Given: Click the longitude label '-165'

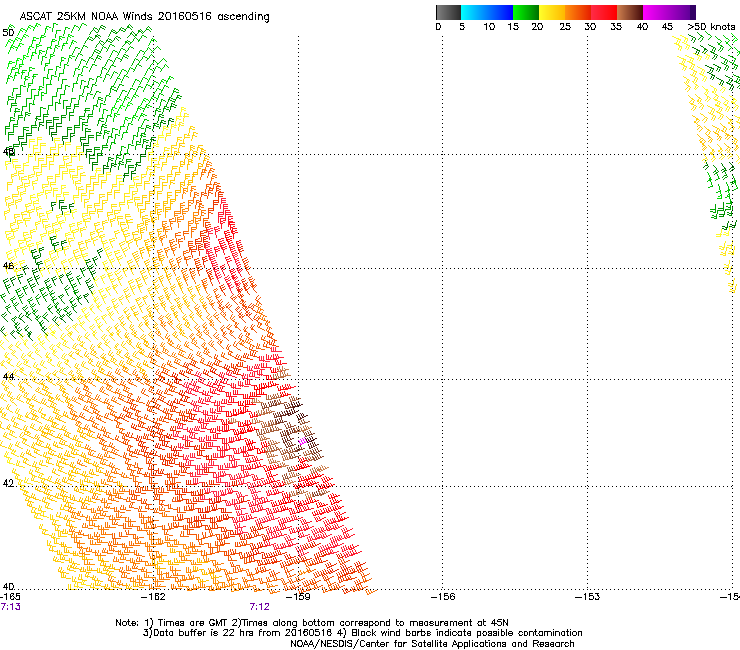Looking at the screenshot, I should [x=10, y=597].
